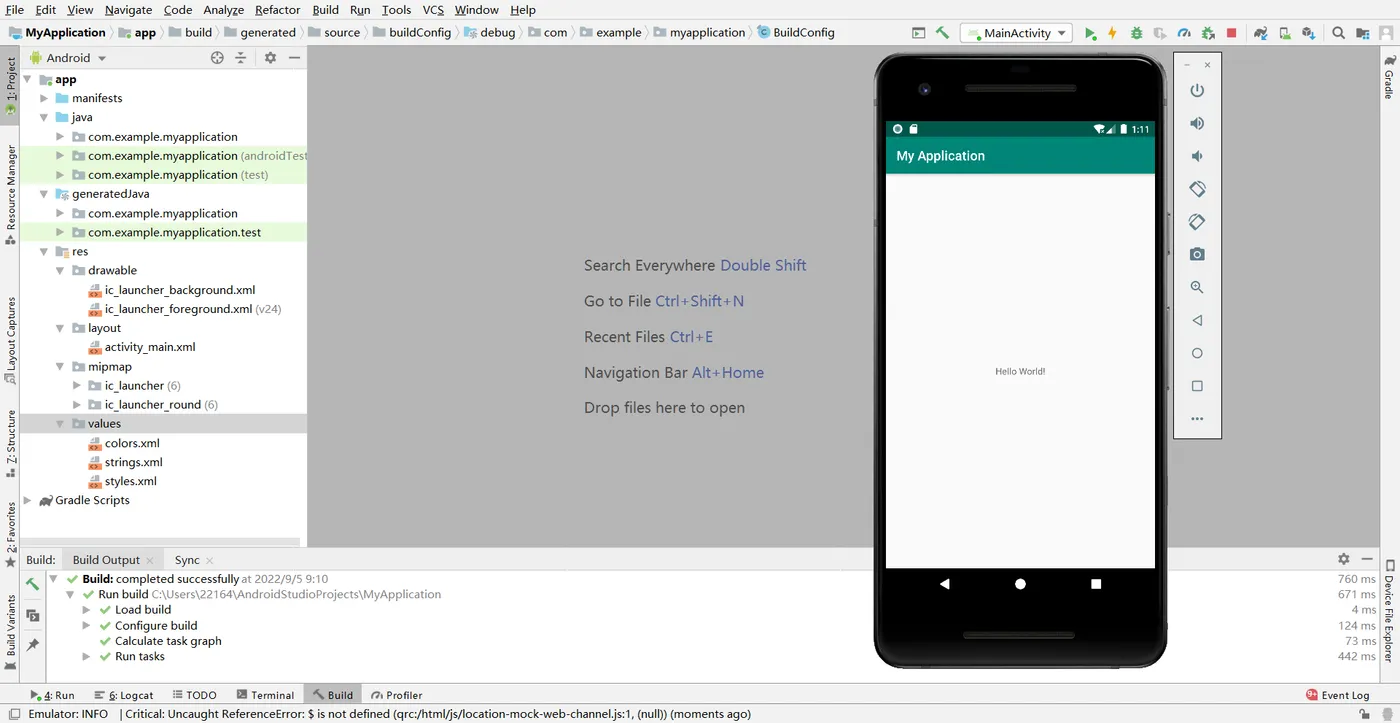The height and width of the screenshot is (723, 1400).
Task: Expand the ic_launcher mipmap entry
Action: (x=77, y=386)
